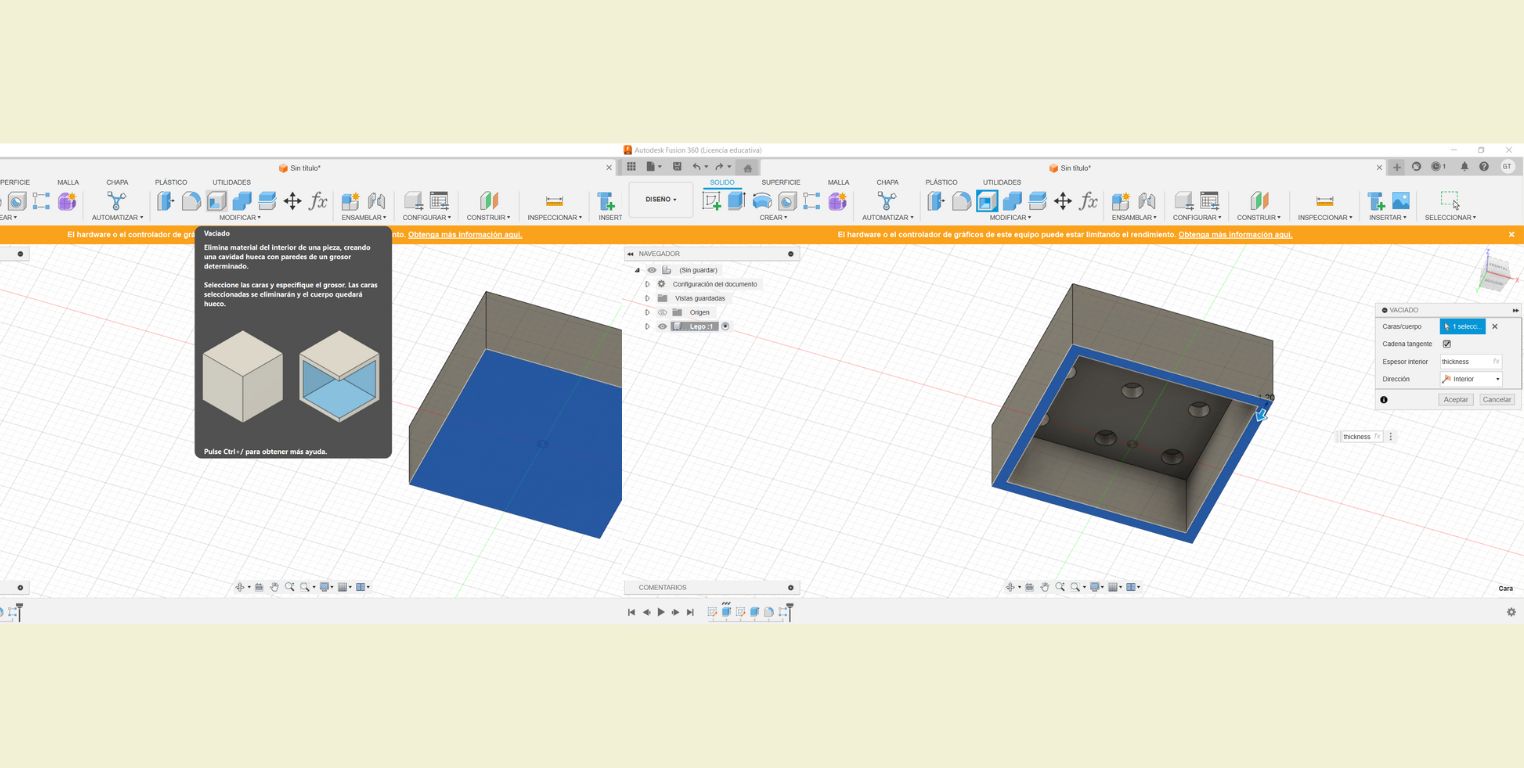
Task: Open the fx Parameters tool in right window
Action: 1088,201
